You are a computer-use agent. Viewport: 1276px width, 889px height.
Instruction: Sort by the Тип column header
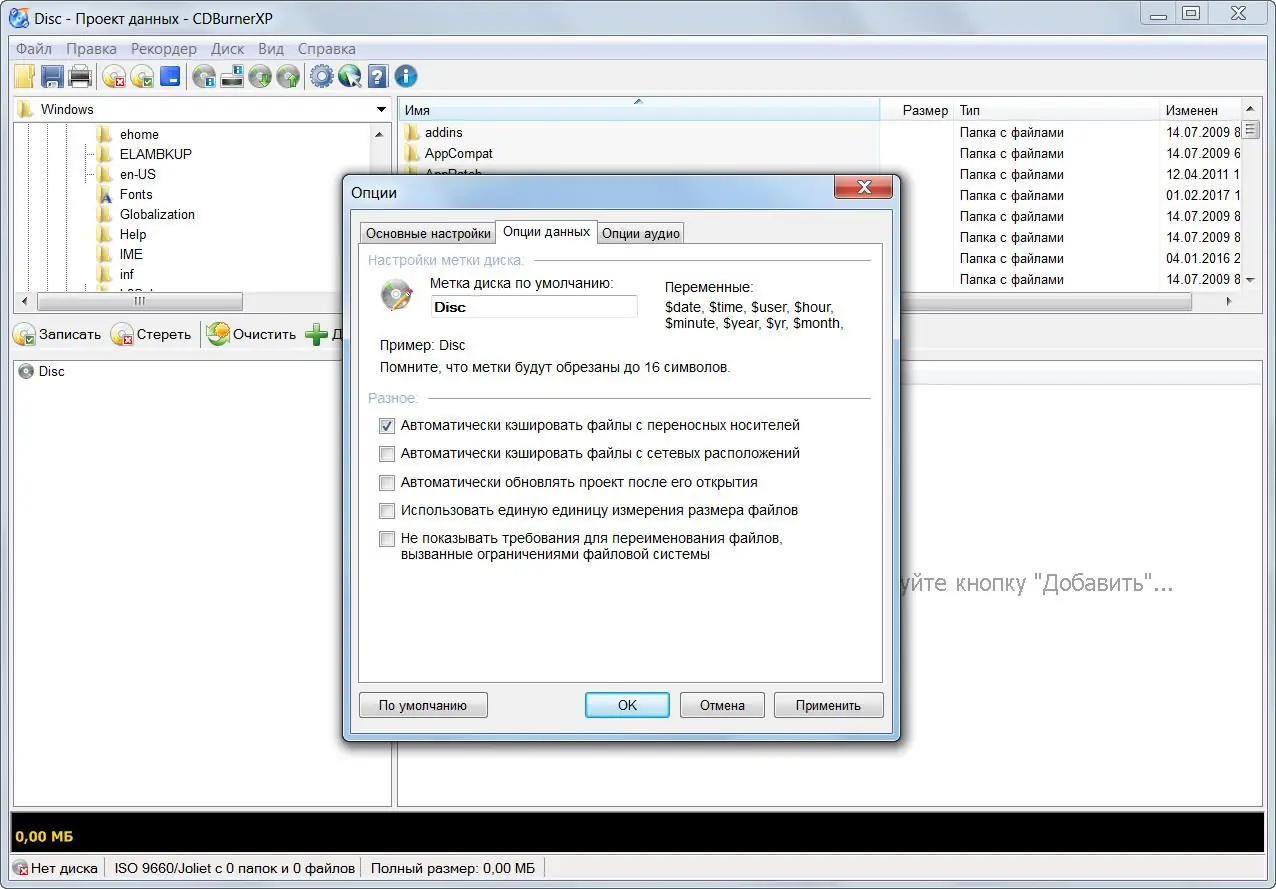(x=1057, y=110)
